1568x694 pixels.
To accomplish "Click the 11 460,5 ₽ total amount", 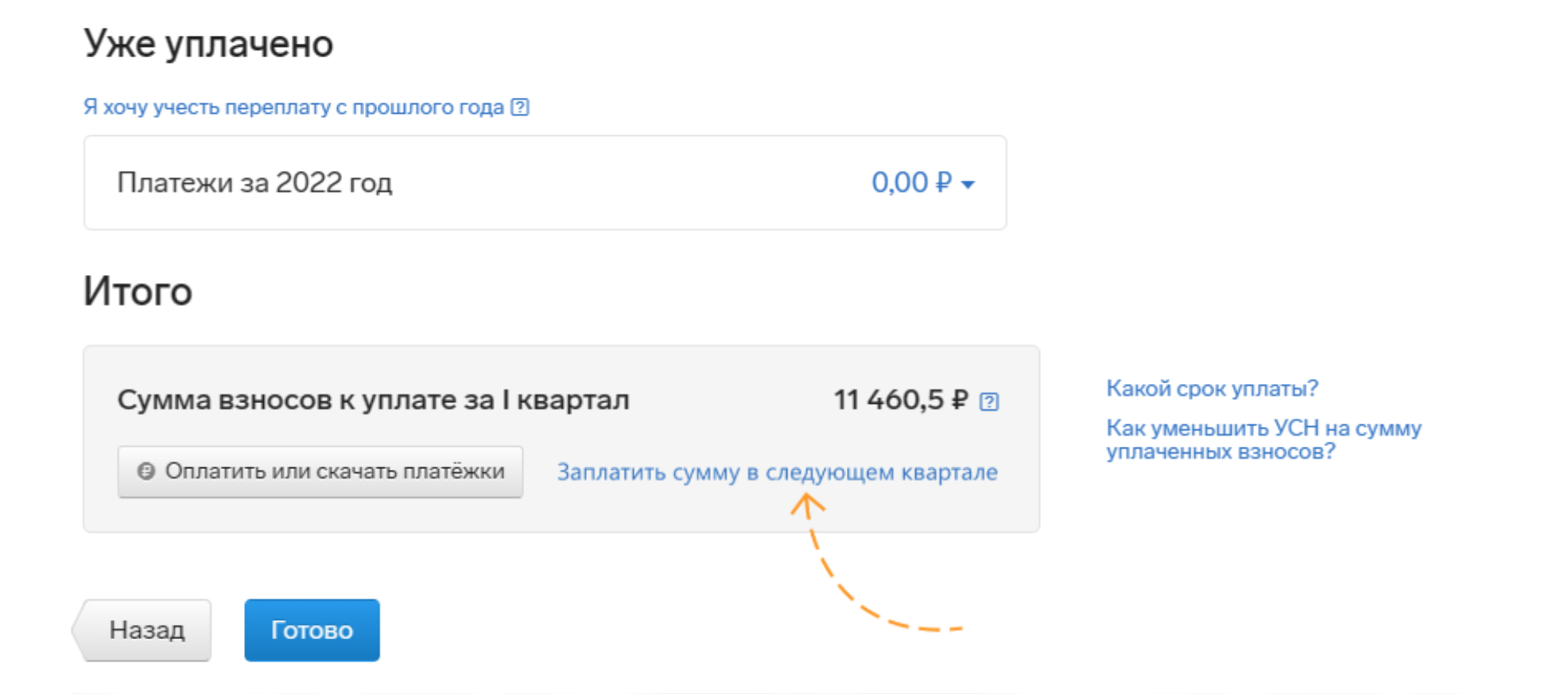I will click(x=900, y=400).
